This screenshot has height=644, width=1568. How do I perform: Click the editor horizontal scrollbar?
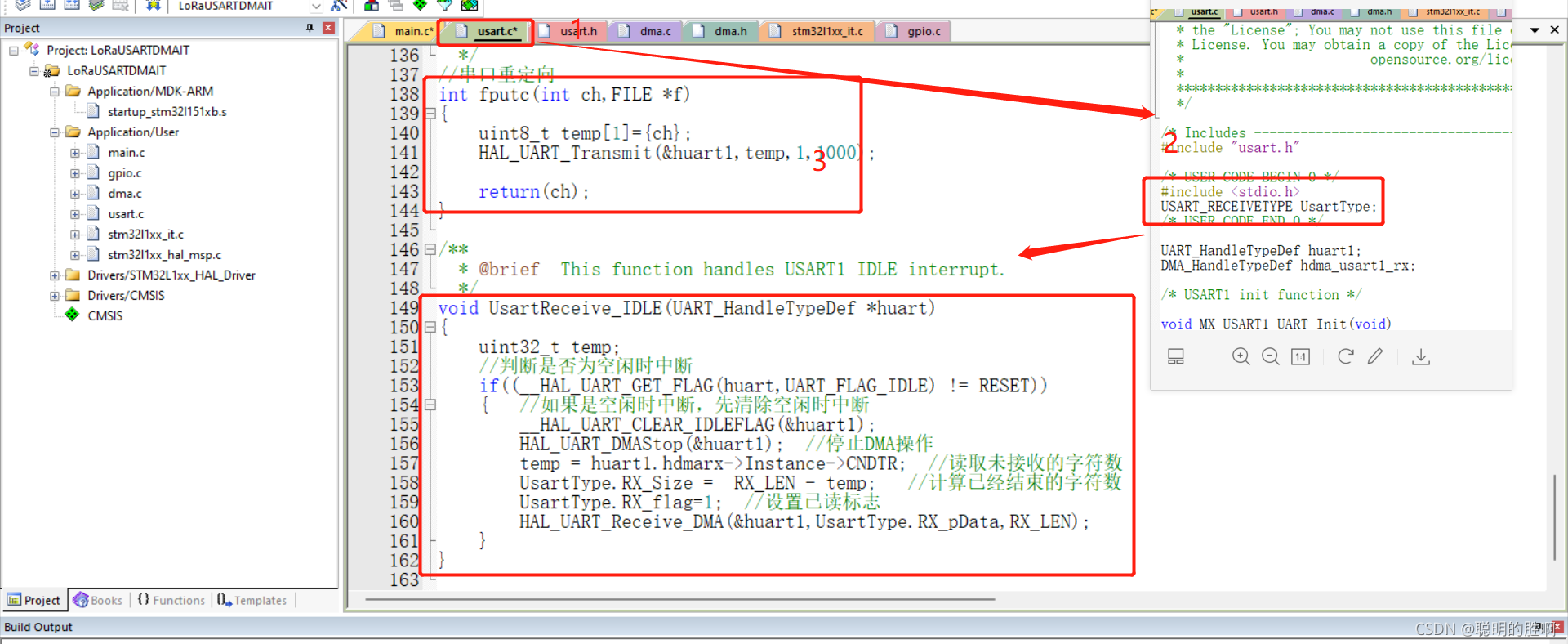(x=679, y=599)
